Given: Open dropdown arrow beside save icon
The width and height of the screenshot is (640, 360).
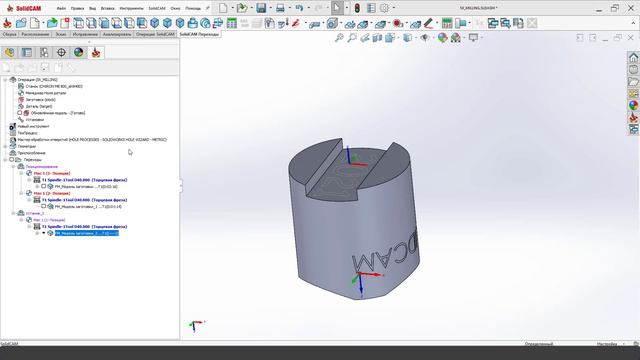Looking at the screenshot, I should (x=270, y=8).
